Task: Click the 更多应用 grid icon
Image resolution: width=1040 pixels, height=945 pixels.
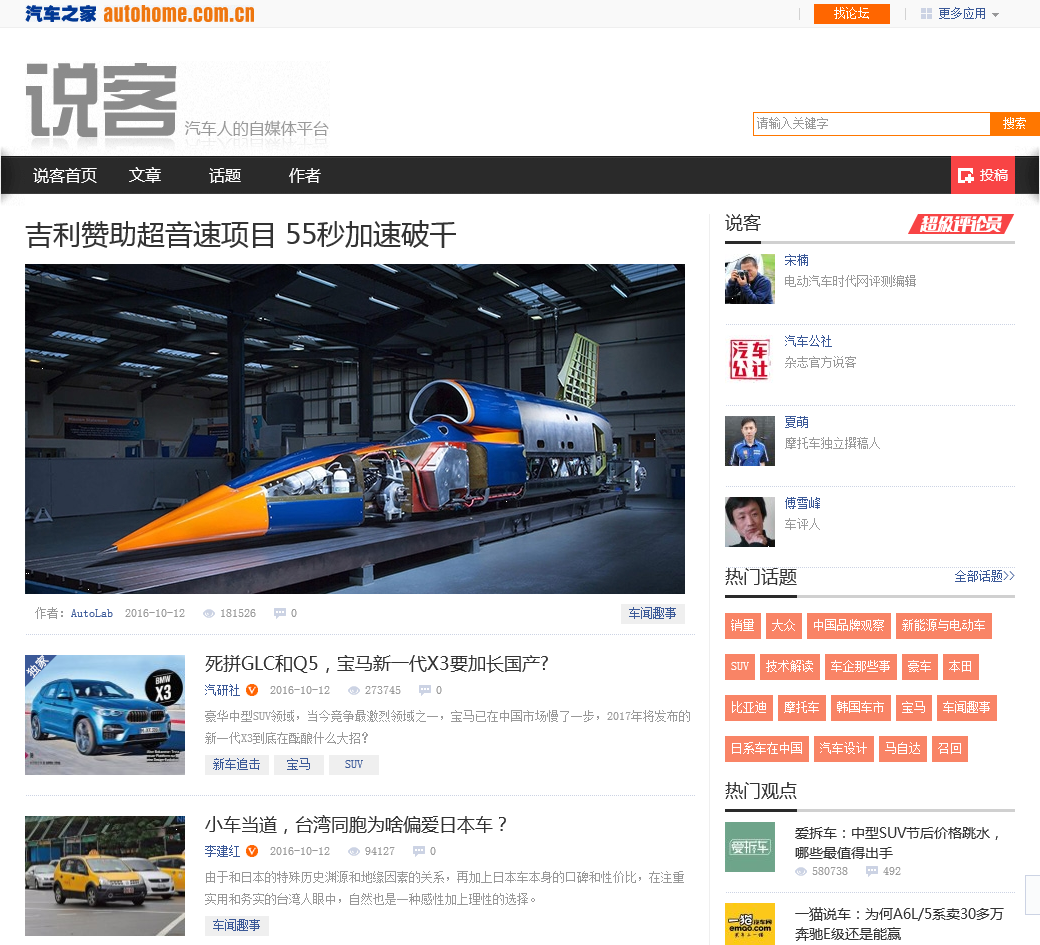Action: point(927,14)
